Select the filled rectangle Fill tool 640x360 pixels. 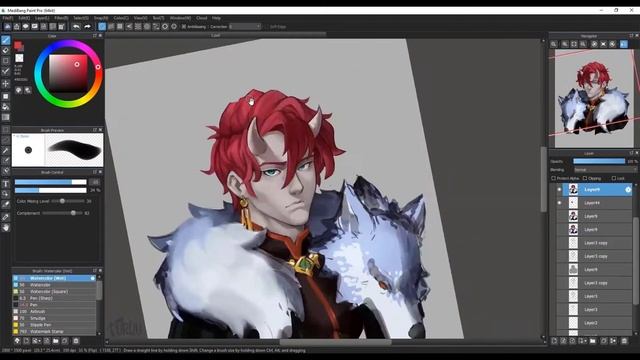click(x=6, y=96)
